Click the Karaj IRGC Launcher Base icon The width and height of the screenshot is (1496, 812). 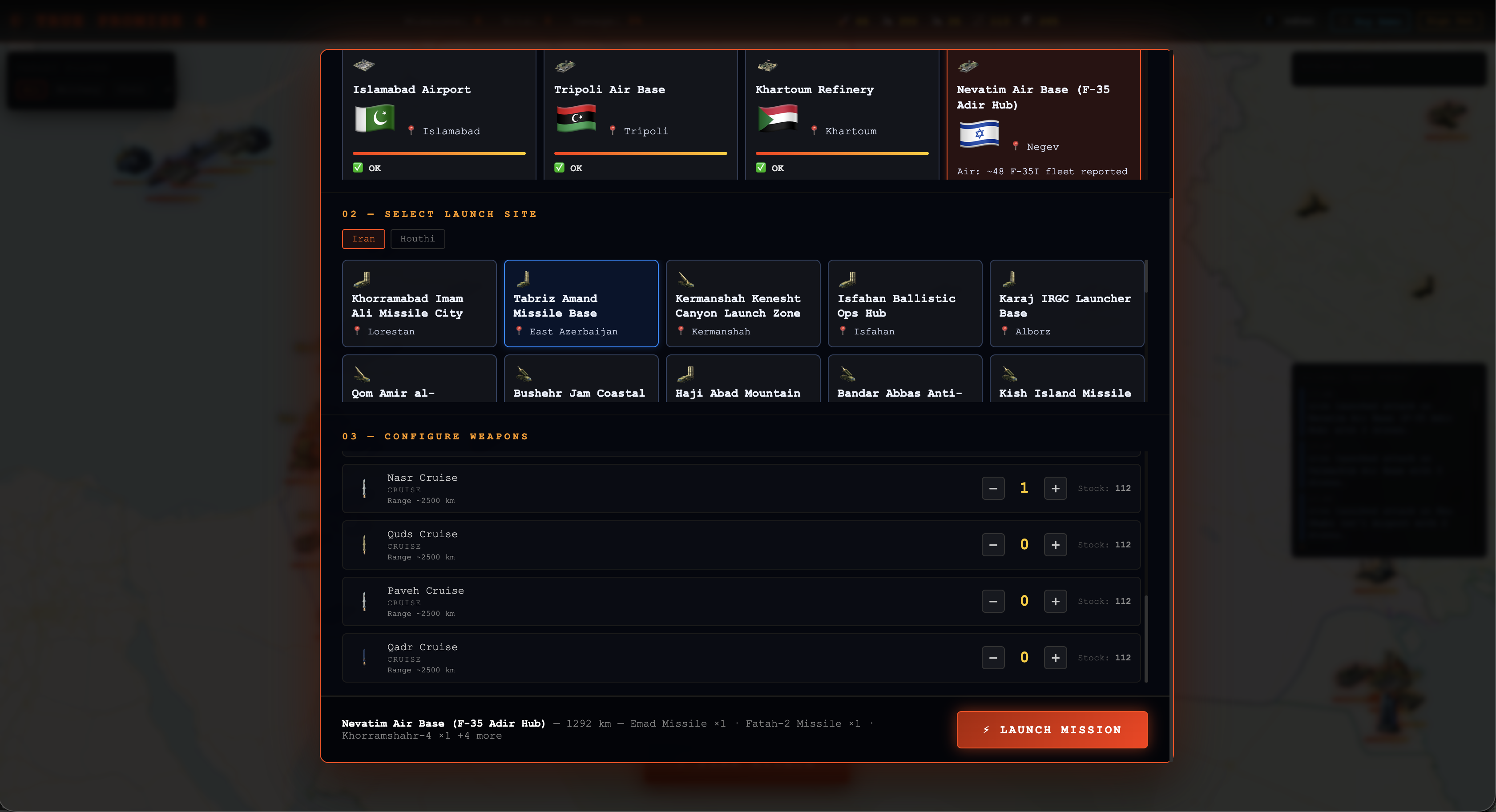1009,279
